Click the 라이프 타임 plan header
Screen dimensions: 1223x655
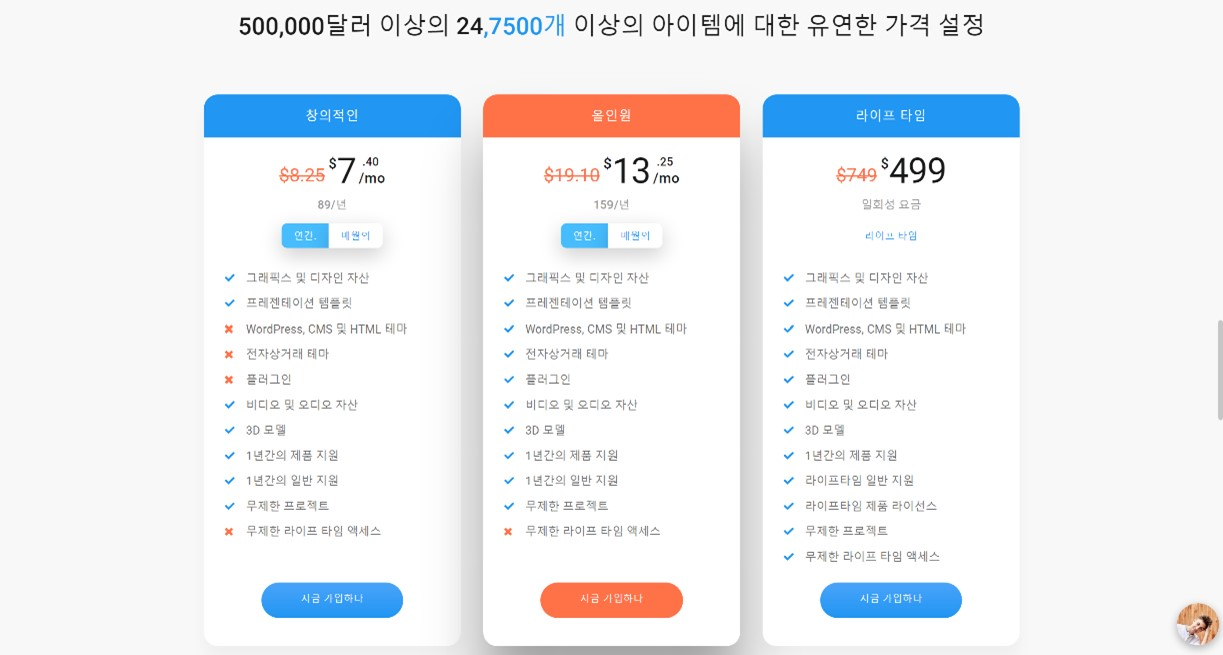coord(891,116)
